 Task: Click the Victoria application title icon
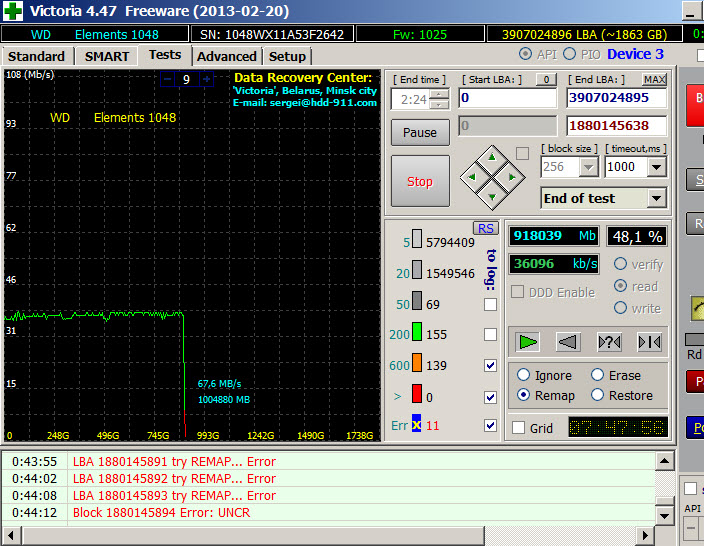click(x=13, y=12)
